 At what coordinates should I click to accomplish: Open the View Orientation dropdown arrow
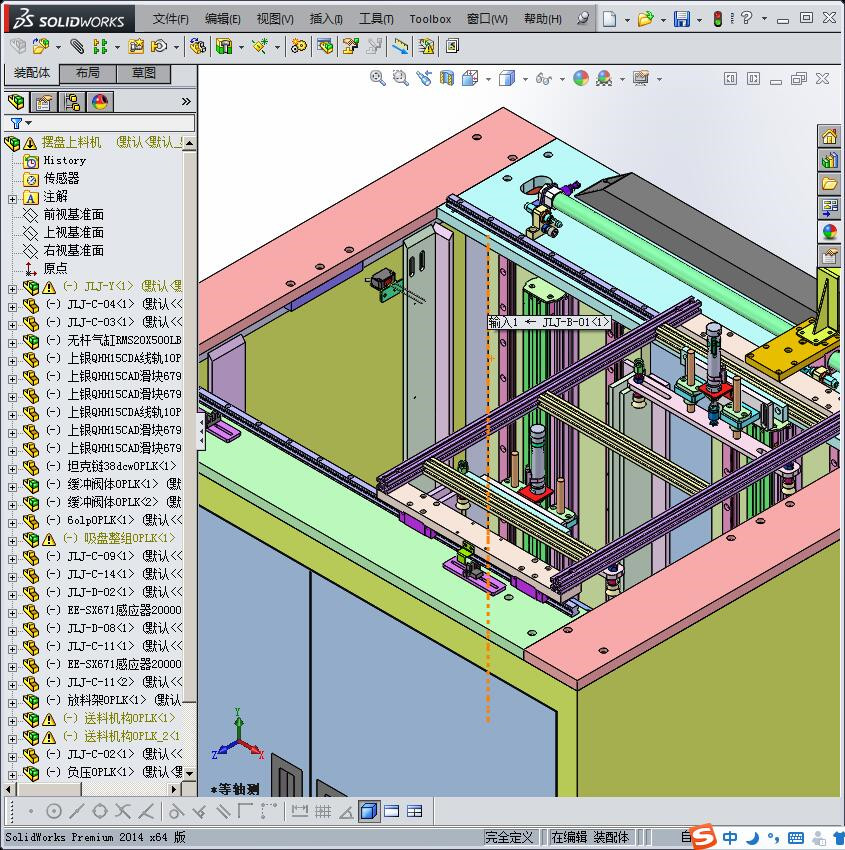[488, 80]
